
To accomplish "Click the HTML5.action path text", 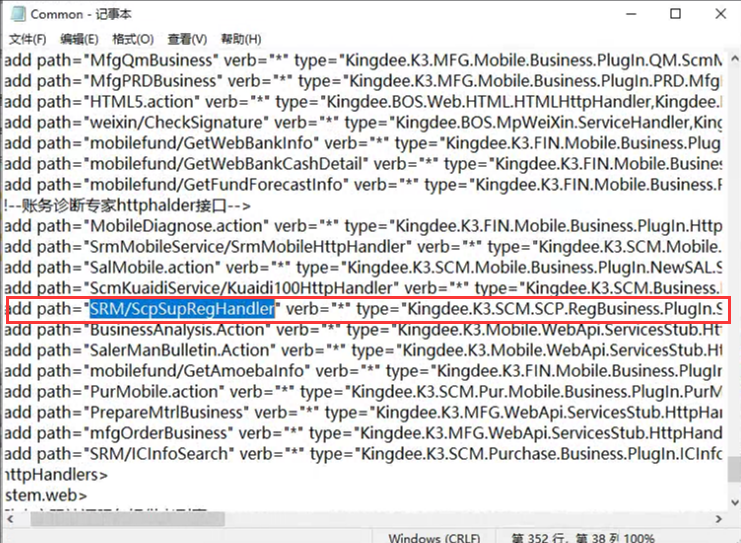I will 142,102.
